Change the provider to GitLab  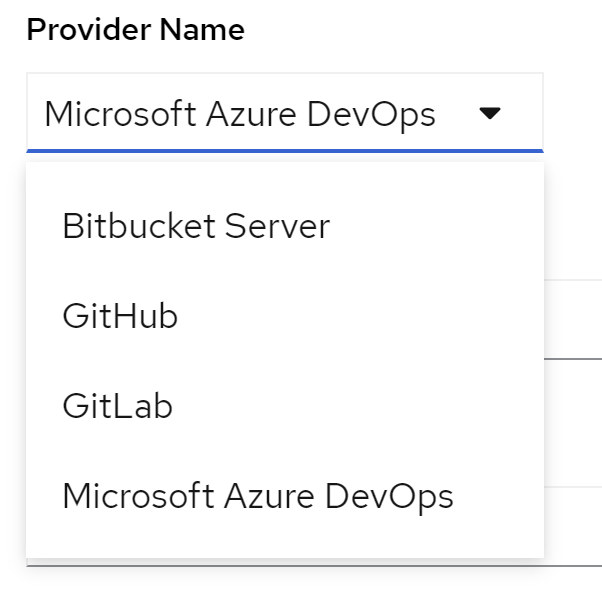click(x=117, y=406)
